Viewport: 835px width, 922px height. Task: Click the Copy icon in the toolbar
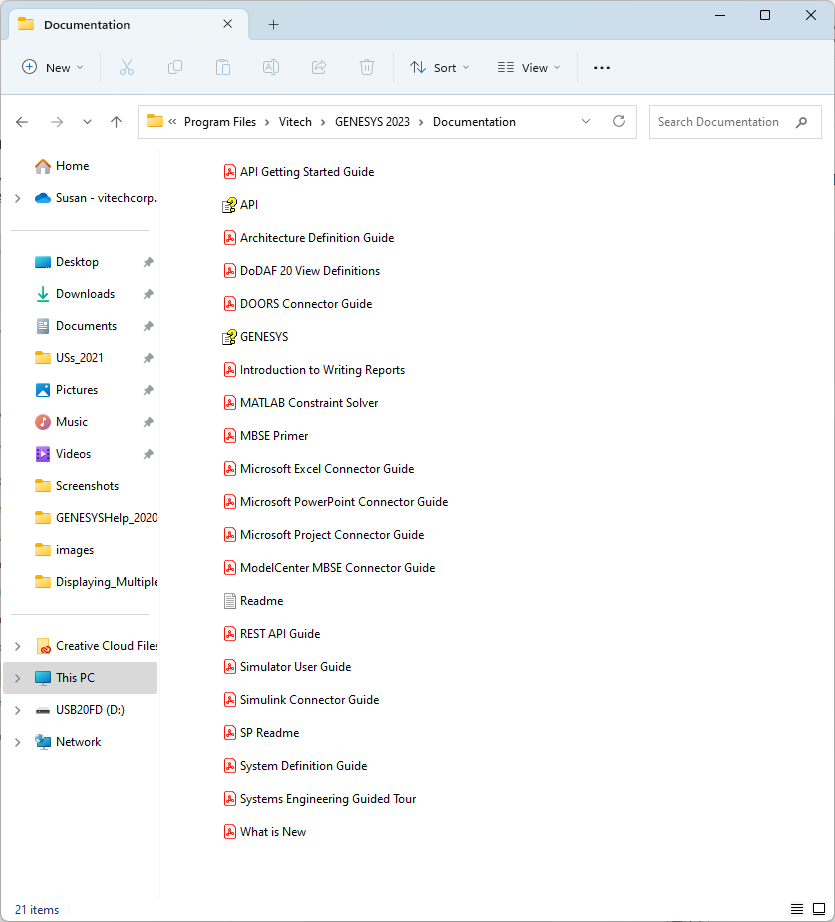[x=174, y=67]
